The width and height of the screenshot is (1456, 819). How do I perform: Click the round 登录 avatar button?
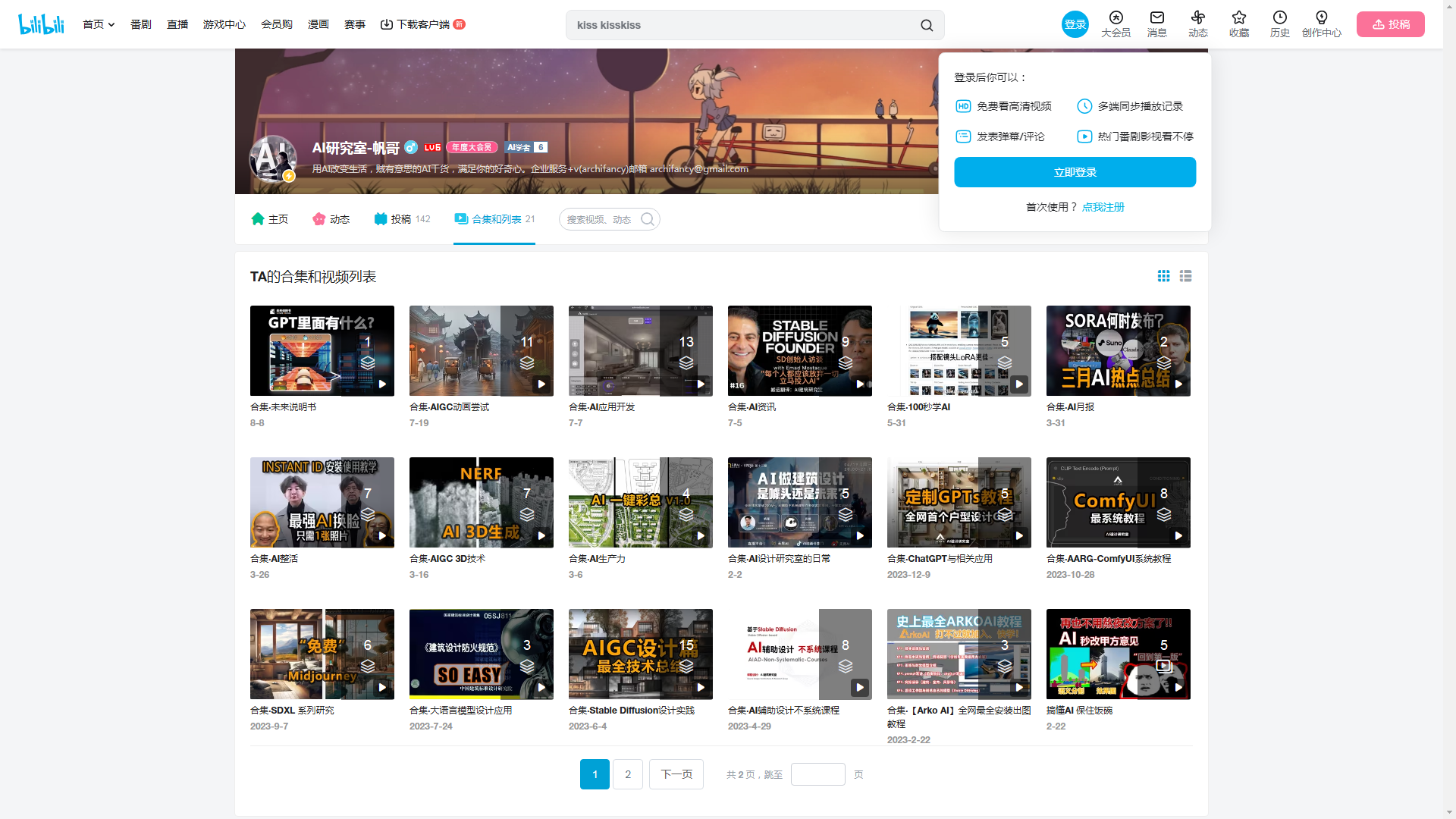point(1075,24)
